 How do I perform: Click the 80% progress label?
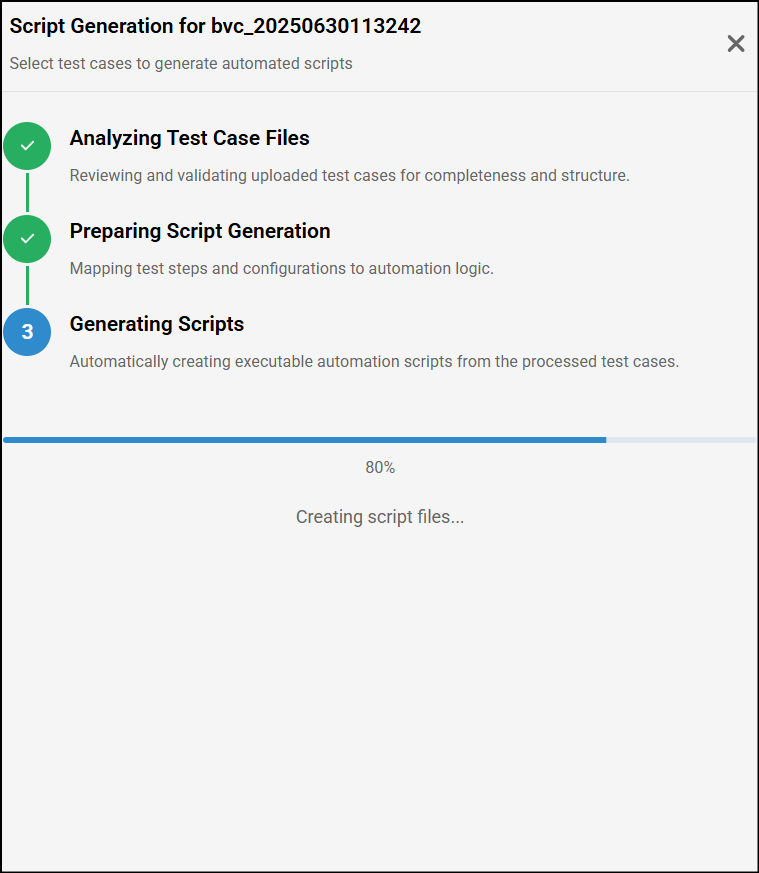click(x=380, y=467)
